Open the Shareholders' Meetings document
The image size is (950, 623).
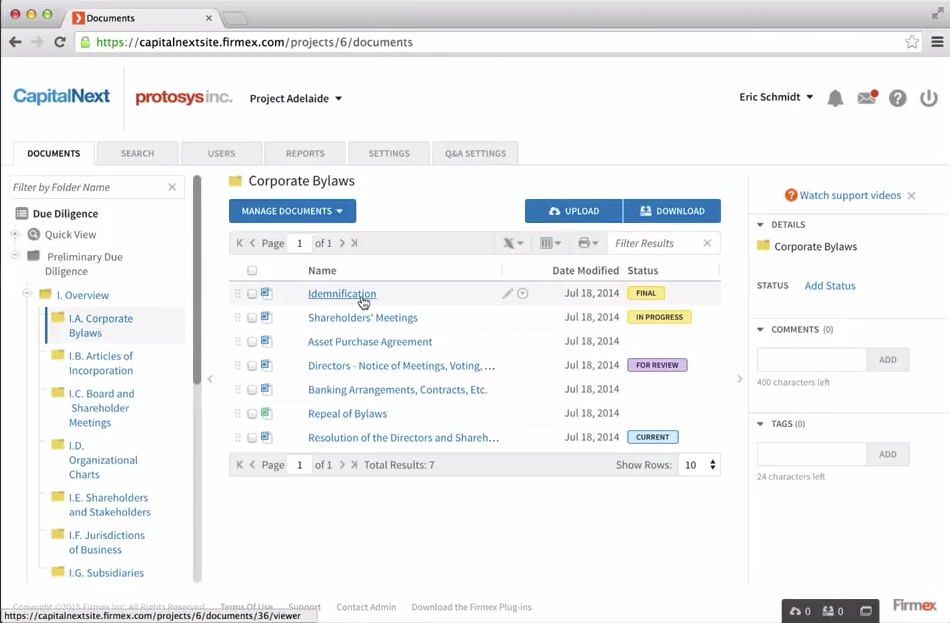point(362,318)
